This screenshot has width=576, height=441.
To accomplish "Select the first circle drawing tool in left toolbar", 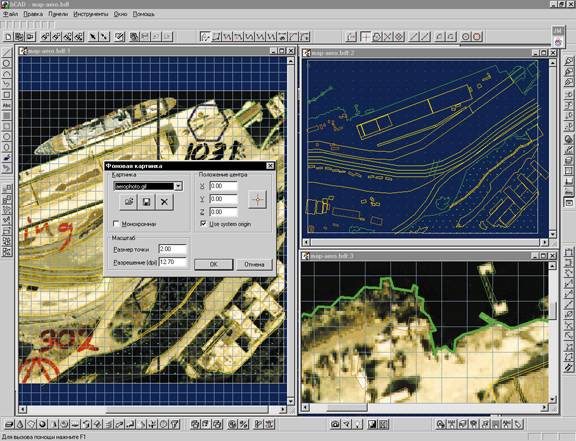I will [x=7, y=63].
